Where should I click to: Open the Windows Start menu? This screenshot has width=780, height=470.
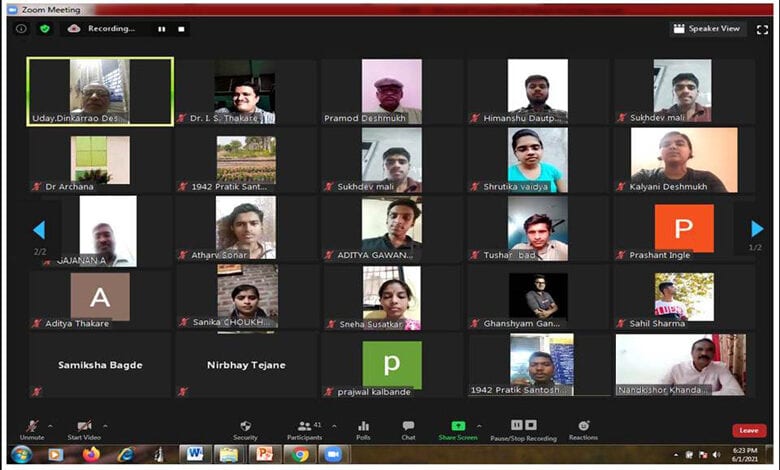tap(21, 454)
